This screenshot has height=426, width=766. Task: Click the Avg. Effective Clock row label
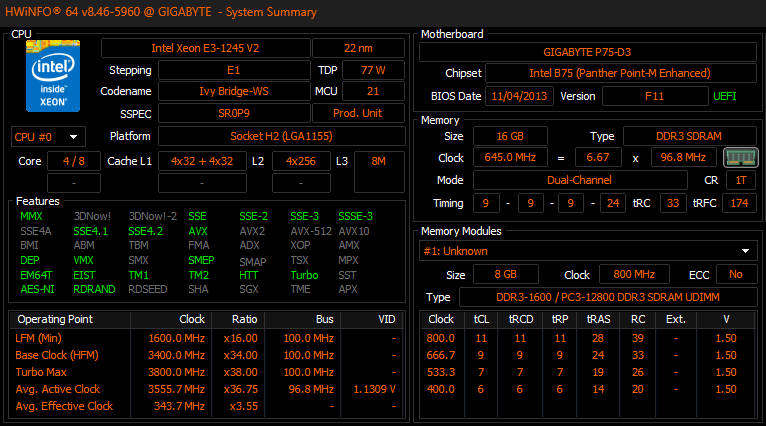(x=64, y=406)
